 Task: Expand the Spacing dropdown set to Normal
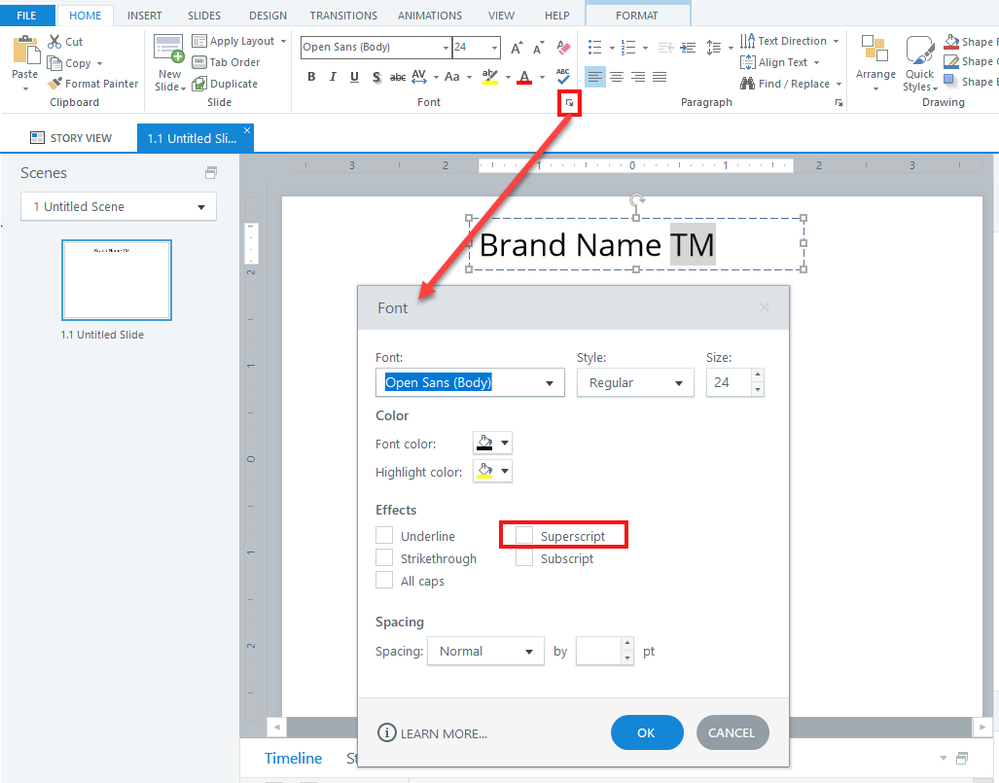click(485, 651)
